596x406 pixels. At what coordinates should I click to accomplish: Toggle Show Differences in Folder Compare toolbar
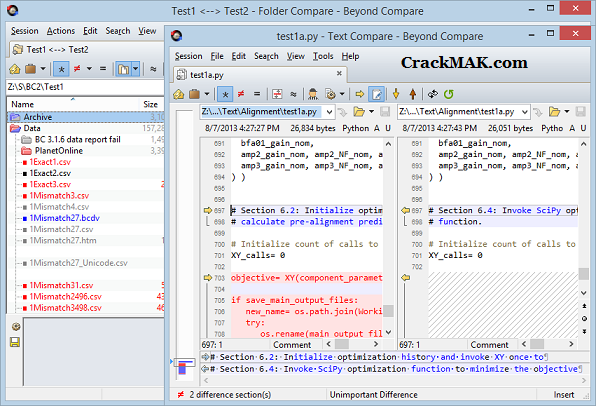pyautogui.click(x=77, y=69)
